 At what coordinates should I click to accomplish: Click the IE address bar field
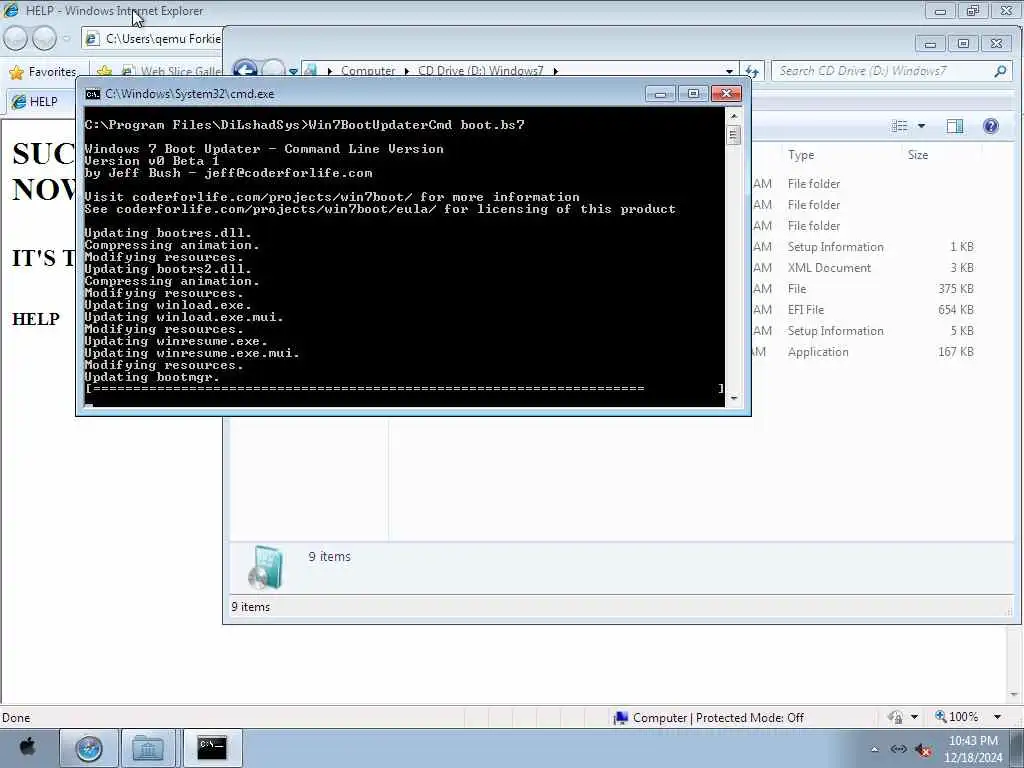[153, 39]
